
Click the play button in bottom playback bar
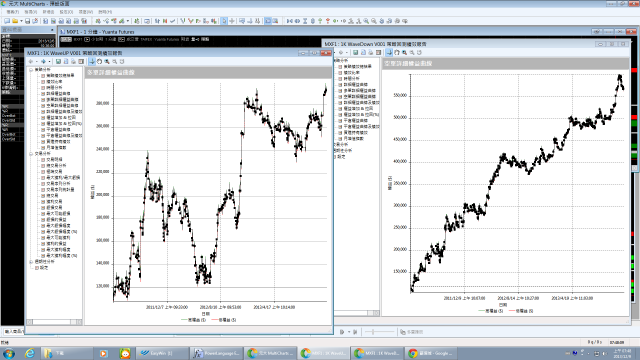(x=342, y=332)
